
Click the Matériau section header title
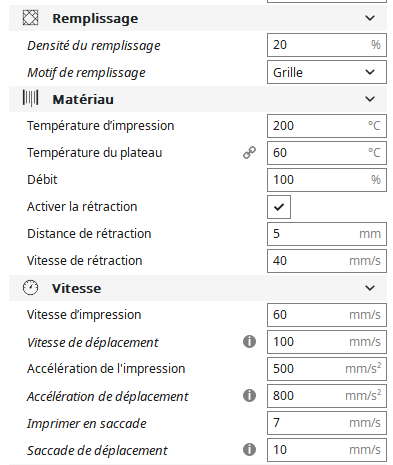tap(83, 99)
